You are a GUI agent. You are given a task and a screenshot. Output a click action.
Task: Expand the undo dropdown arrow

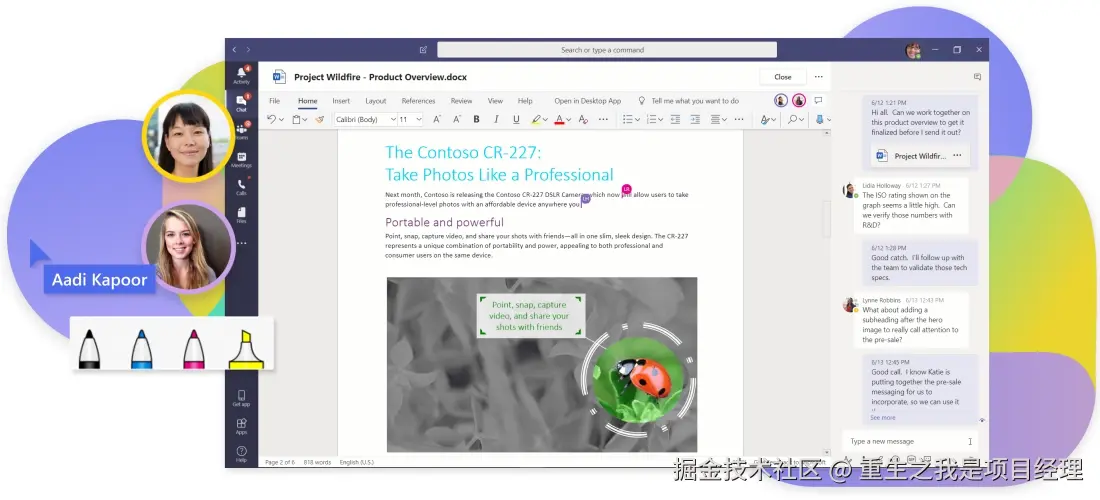pos(281,120)
